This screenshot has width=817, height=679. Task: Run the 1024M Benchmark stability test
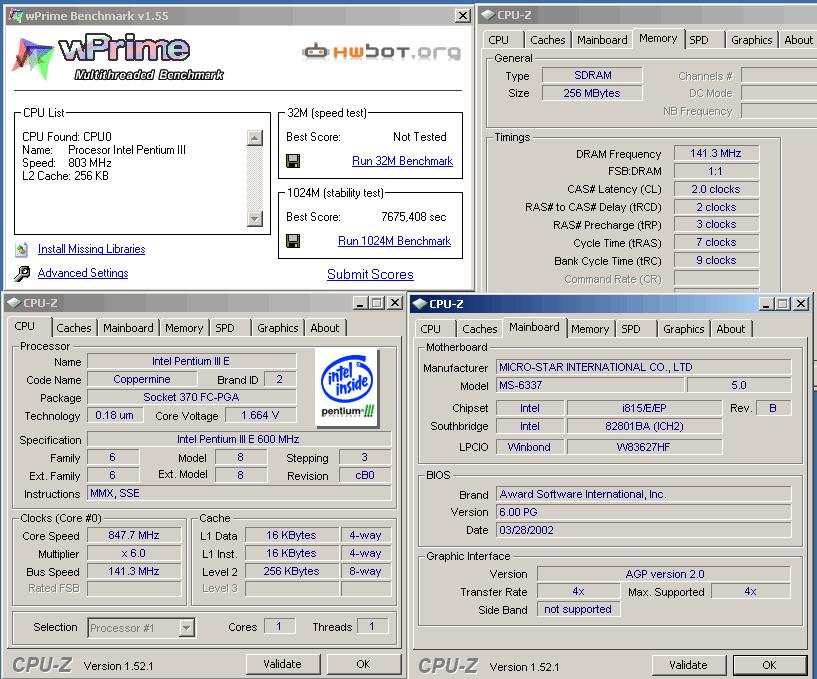(x=394, y=241)
